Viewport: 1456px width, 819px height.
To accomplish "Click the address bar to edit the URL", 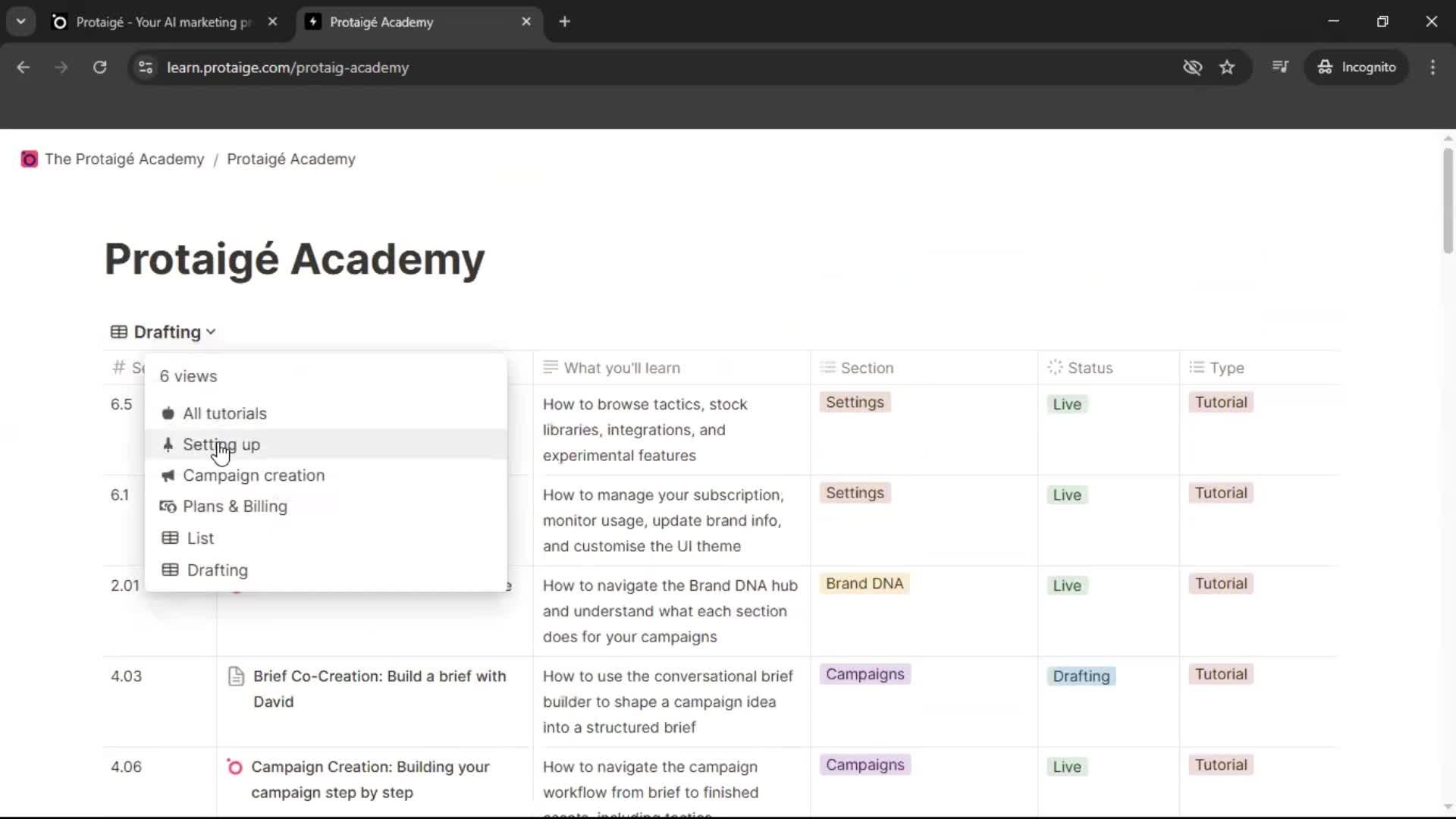I will click(531, 67).
